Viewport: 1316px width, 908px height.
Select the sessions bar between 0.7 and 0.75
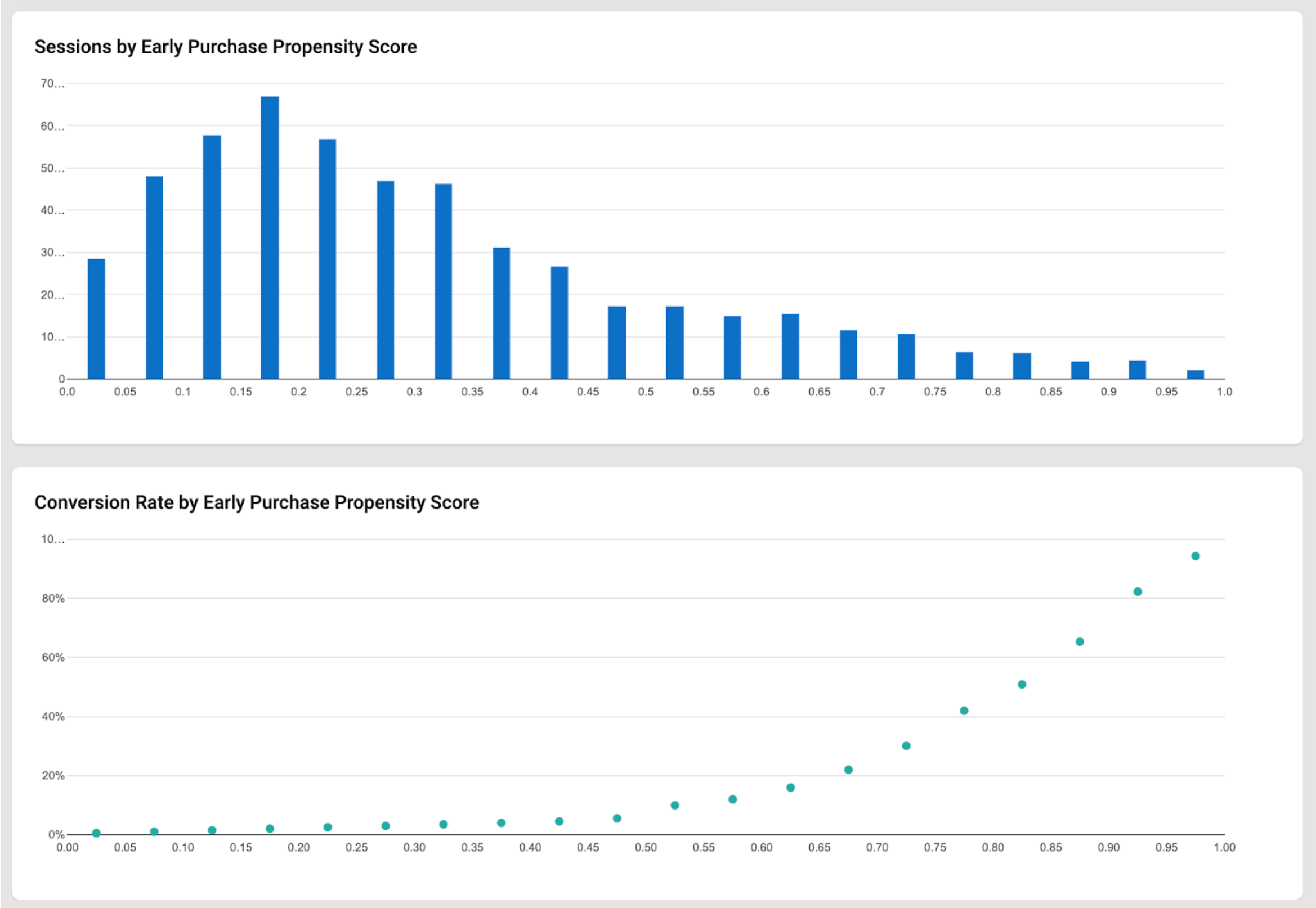(906, 357)
